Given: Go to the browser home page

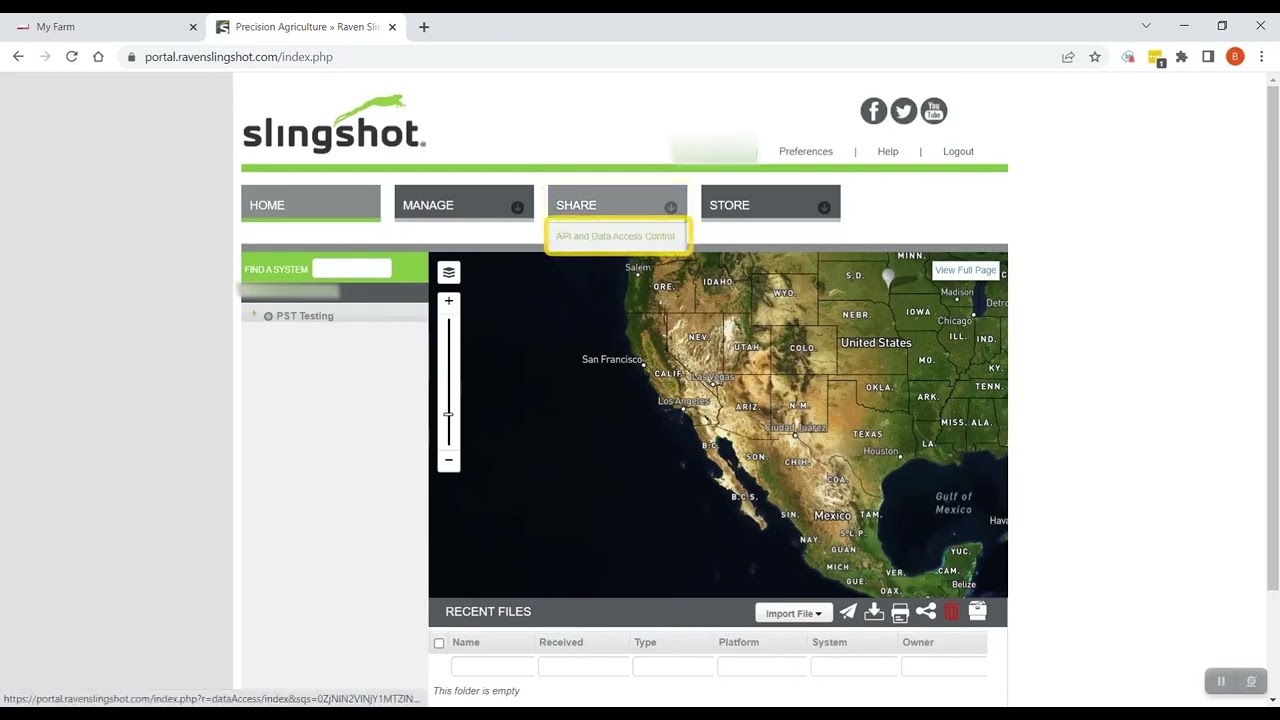Looking at the screenshot, I should pos(98,57).
